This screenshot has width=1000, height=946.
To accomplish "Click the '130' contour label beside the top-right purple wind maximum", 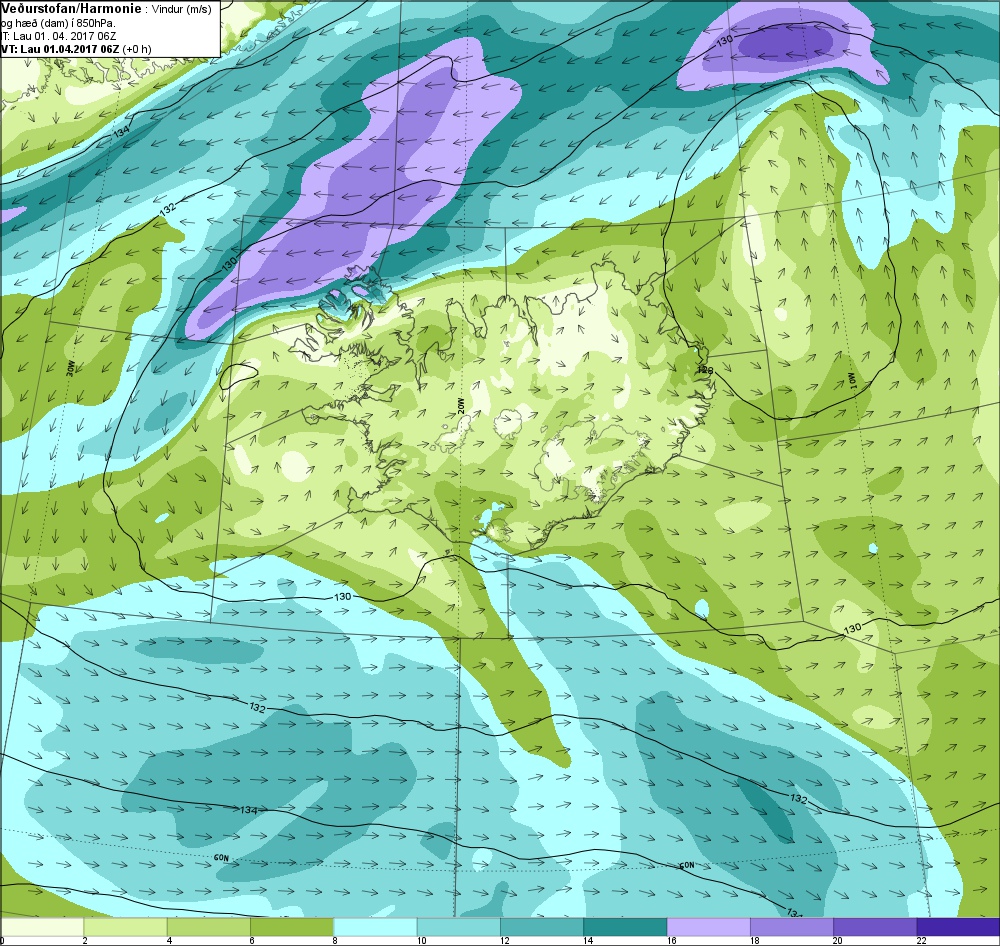I will [724, 40].
